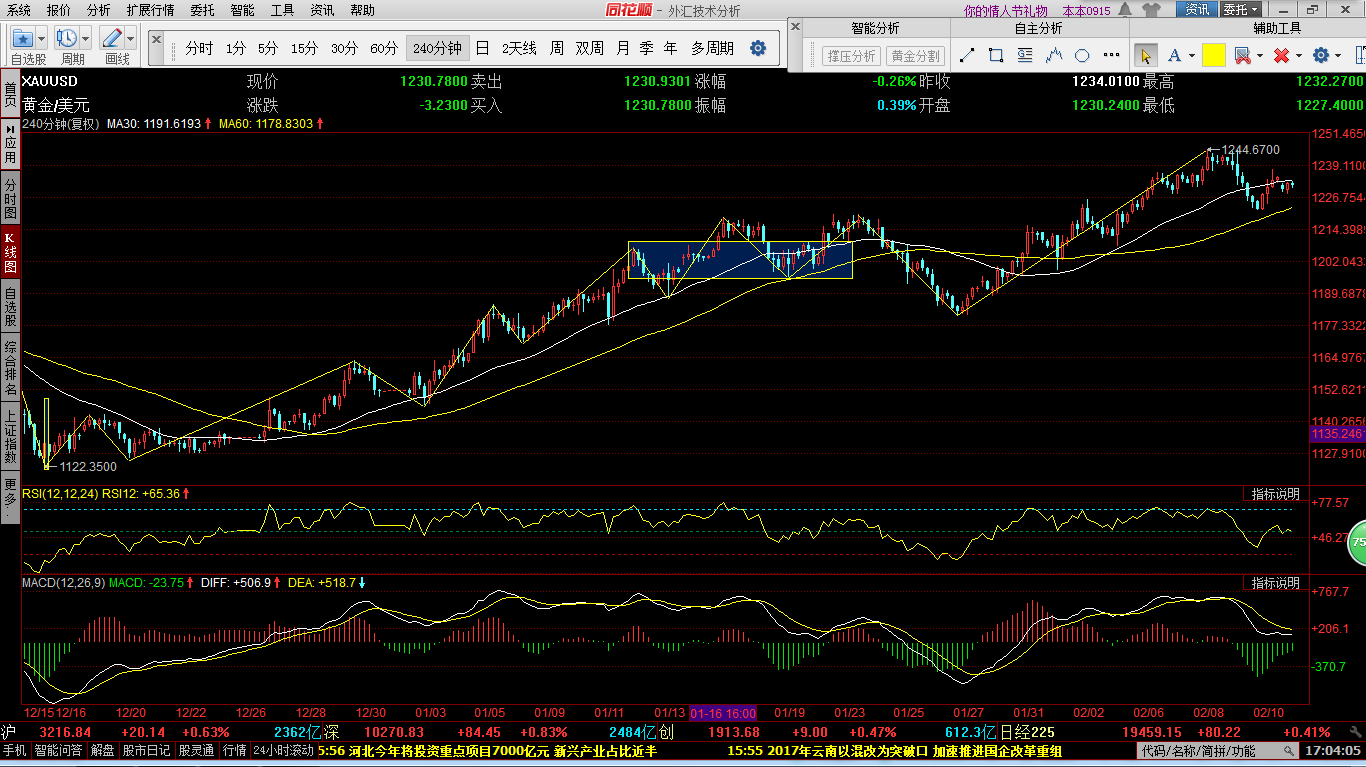This screenshot has height=767, width=1366.
Task: Select the rectangle drawing tool
Action: (x=995, y=55)
